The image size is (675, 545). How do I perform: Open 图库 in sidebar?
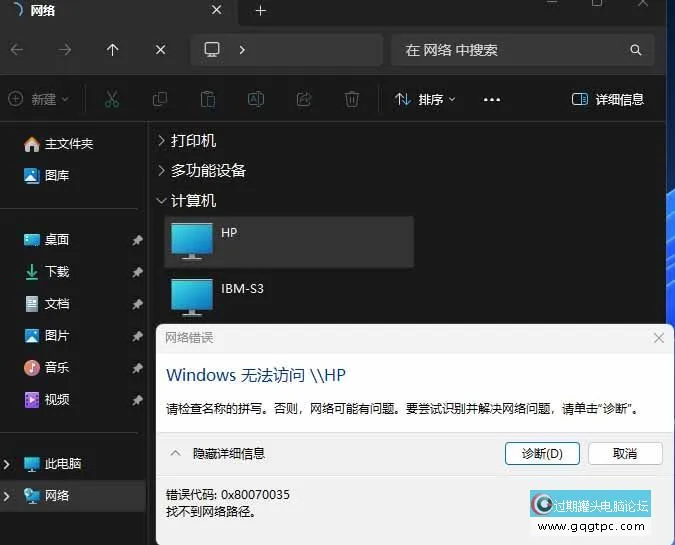coord(46,176)
